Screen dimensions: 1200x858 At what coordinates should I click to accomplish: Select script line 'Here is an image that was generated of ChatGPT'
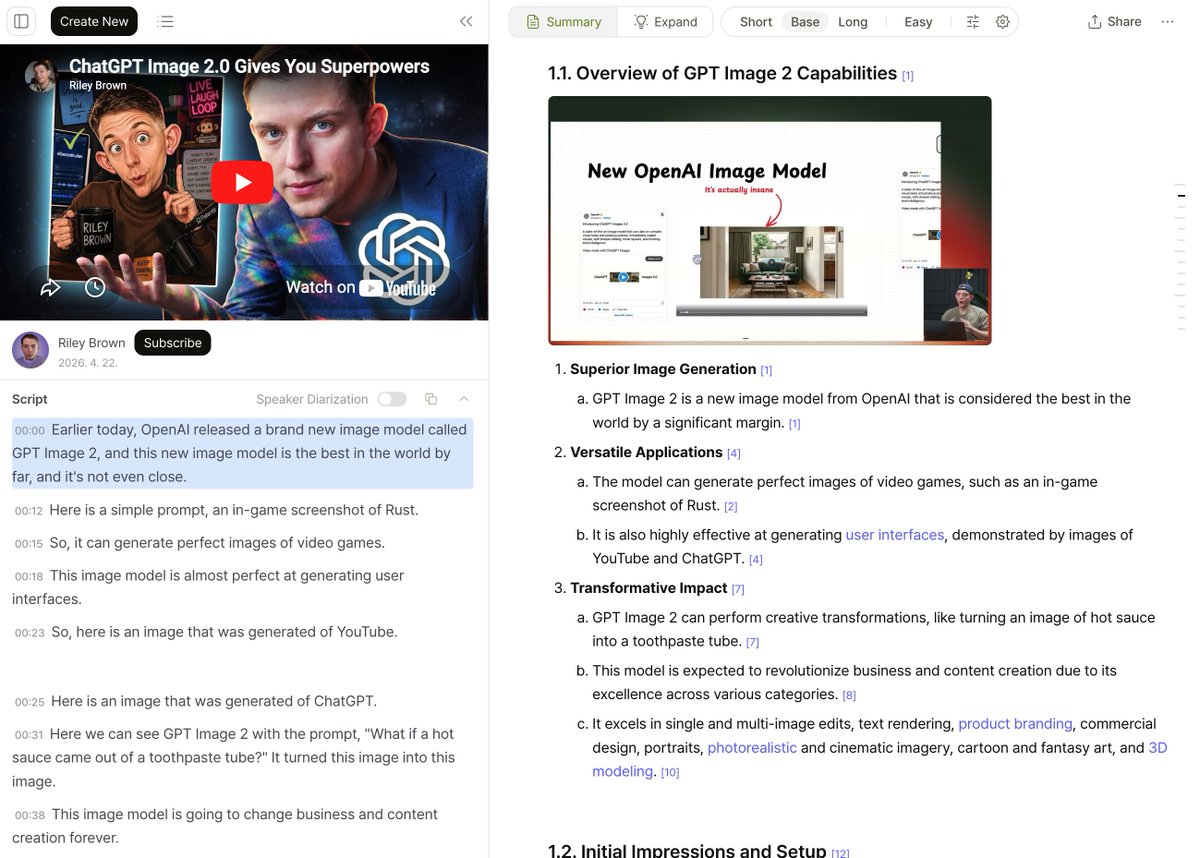pos(214,701)
